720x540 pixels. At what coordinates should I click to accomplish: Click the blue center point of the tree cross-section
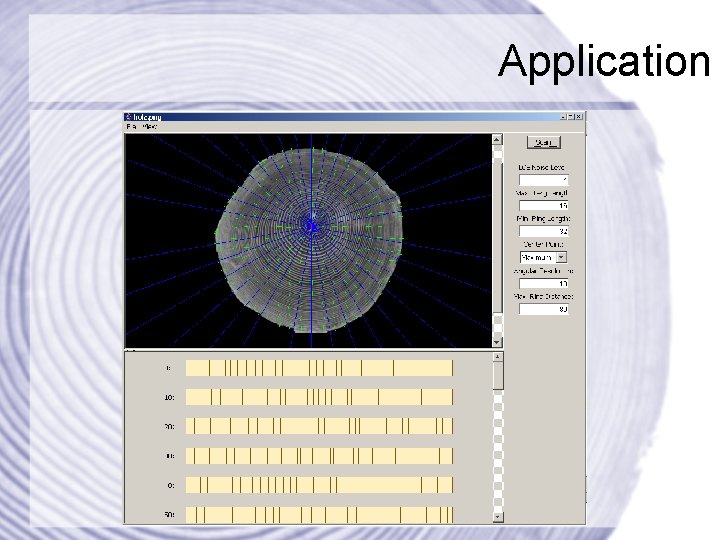311,226
